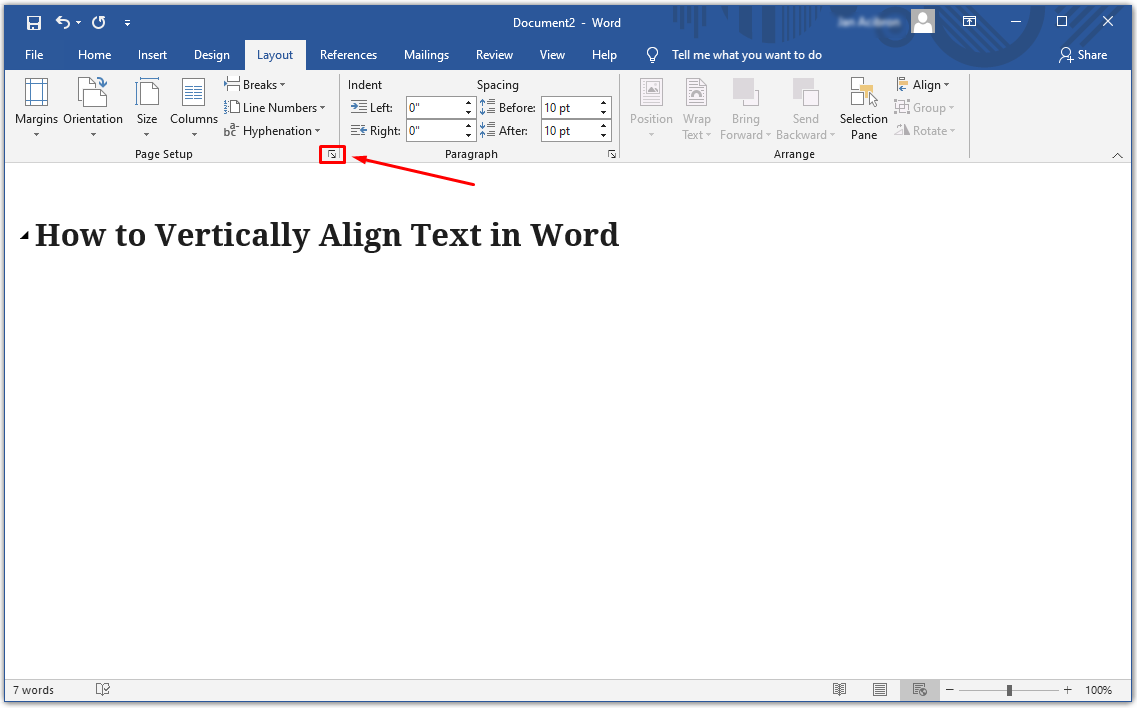Switch to Web Layout view
The image size is (1137, 708).
[919, 690]
